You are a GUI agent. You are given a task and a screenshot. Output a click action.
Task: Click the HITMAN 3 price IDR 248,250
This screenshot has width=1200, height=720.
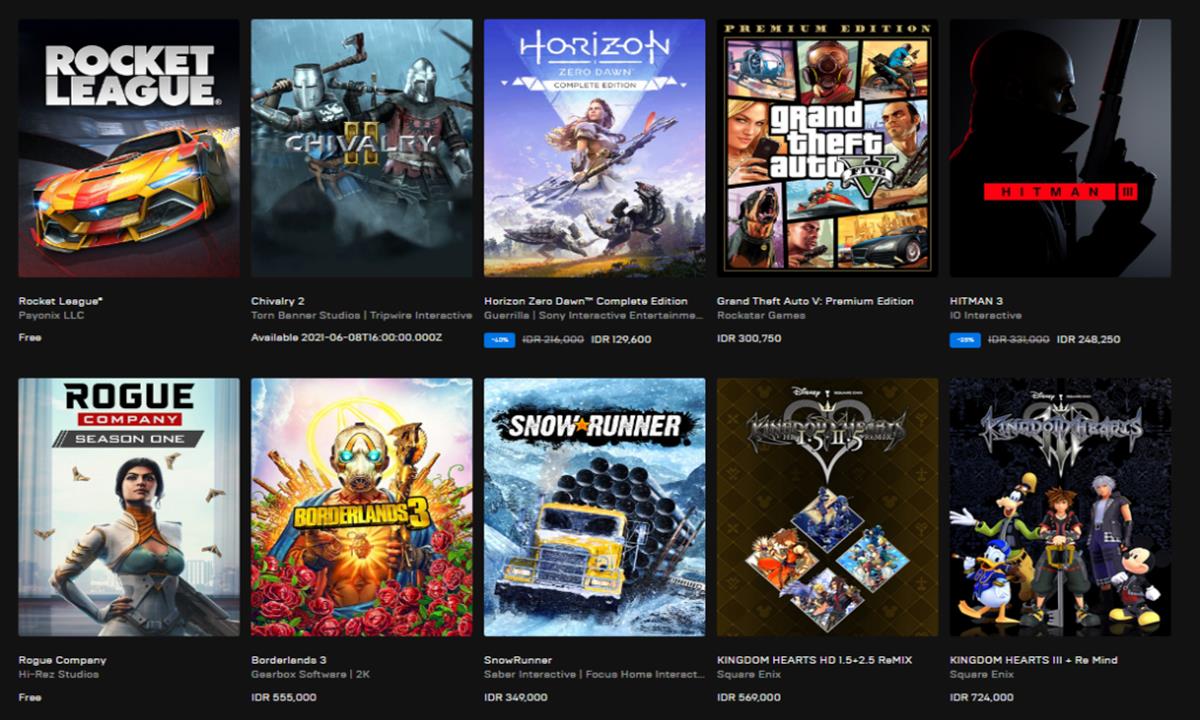(x=1089, y=340)
